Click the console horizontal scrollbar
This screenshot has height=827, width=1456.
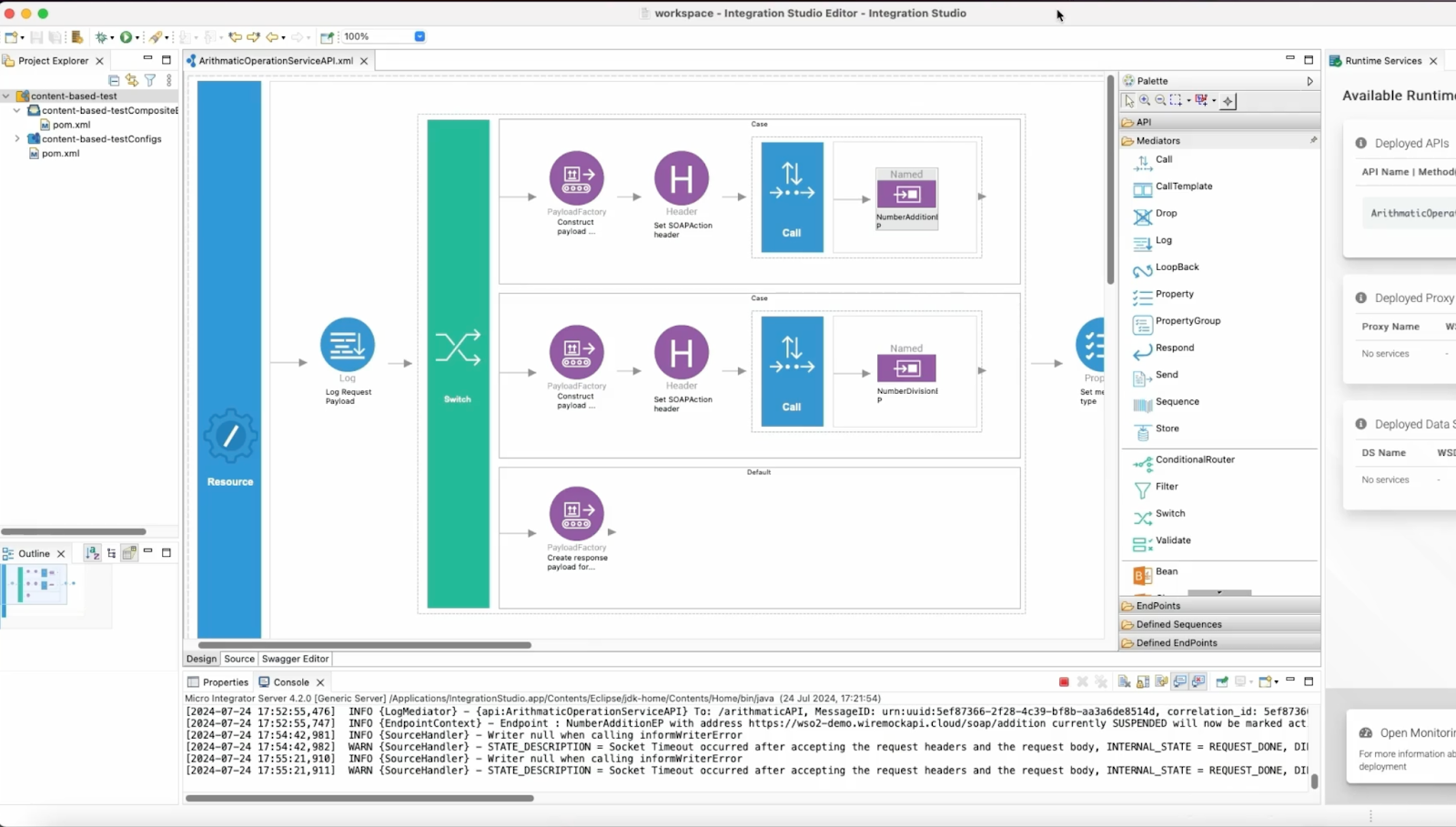point(359,799)
